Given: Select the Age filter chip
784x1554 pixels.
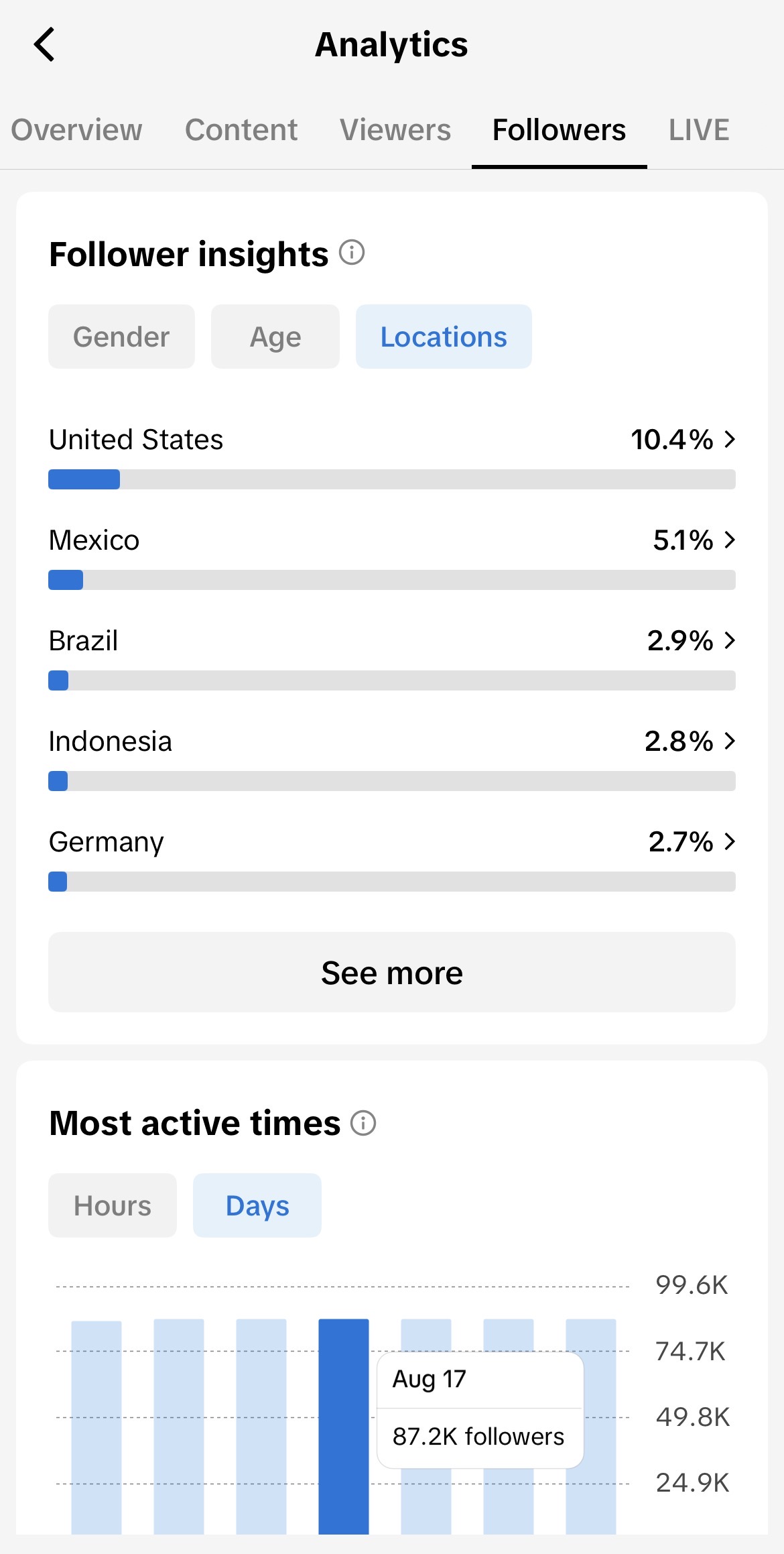Looking at the screenshot, I should coord(275,337).
